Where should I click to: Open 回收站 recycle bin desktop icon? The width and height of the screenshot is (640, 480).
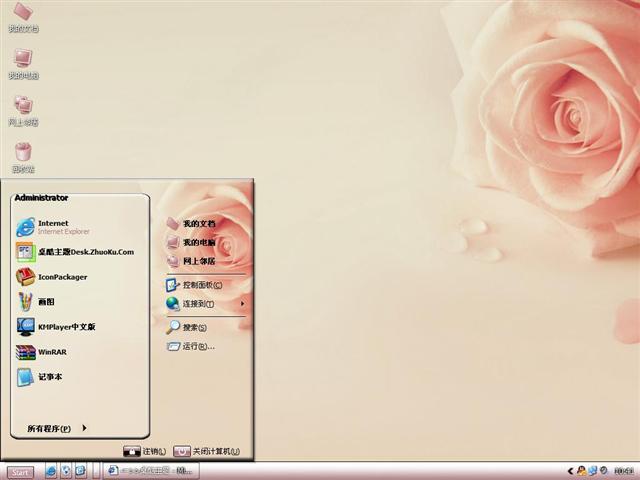[x=23, y=155]
